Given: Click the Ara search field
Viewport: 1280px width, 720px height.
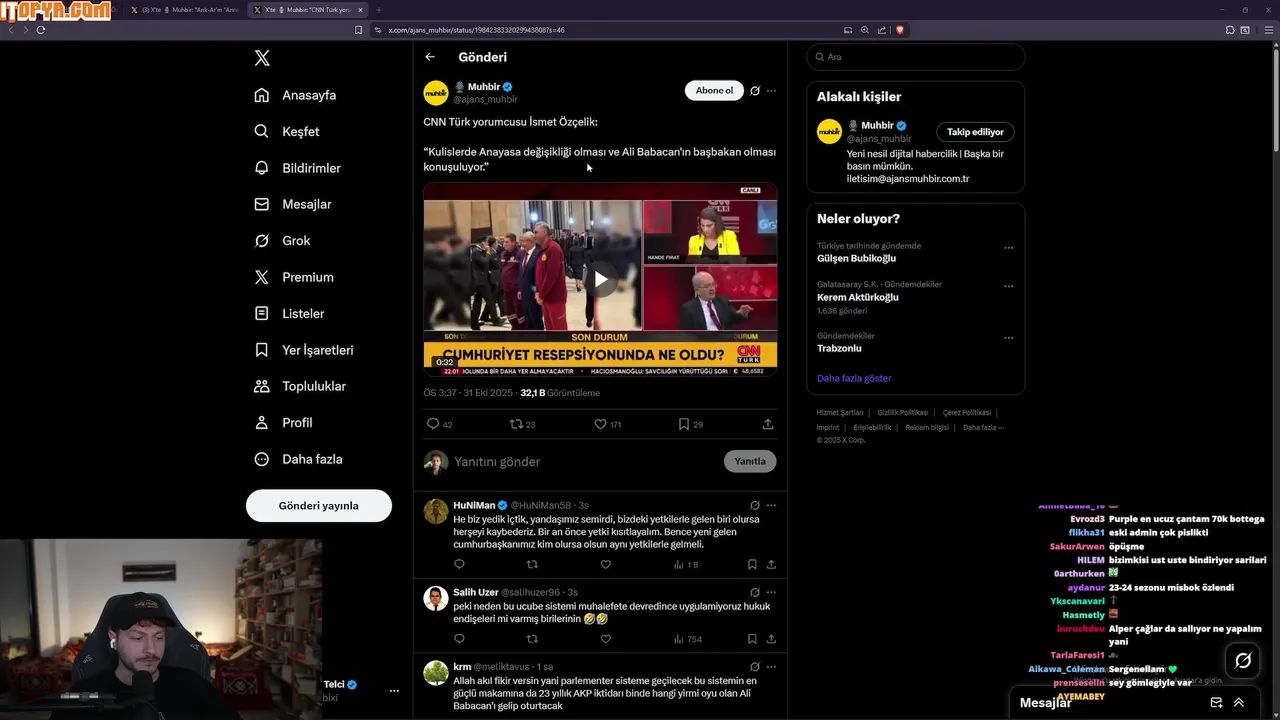Looking at the screenshot, I should click(x=916, y=57).
